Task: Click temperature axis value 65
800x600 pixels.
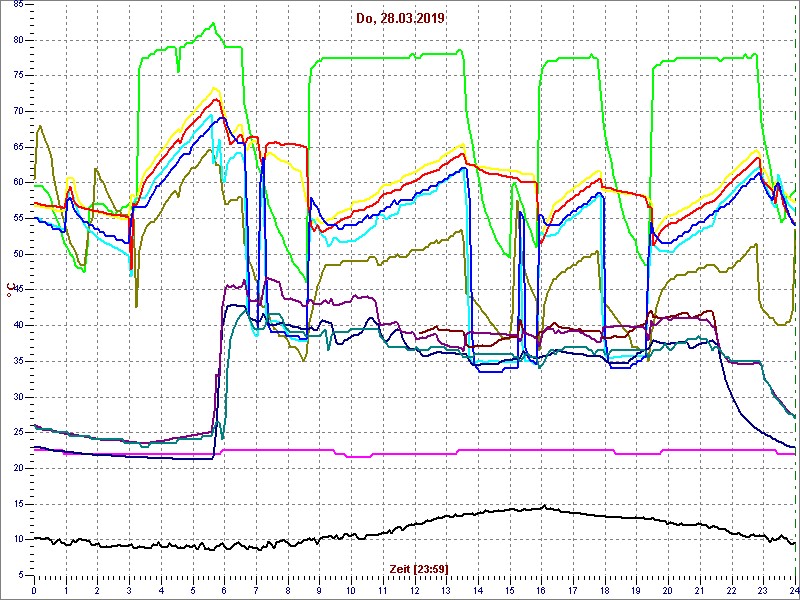Action: pyautogui.click(x=17, y=147)
